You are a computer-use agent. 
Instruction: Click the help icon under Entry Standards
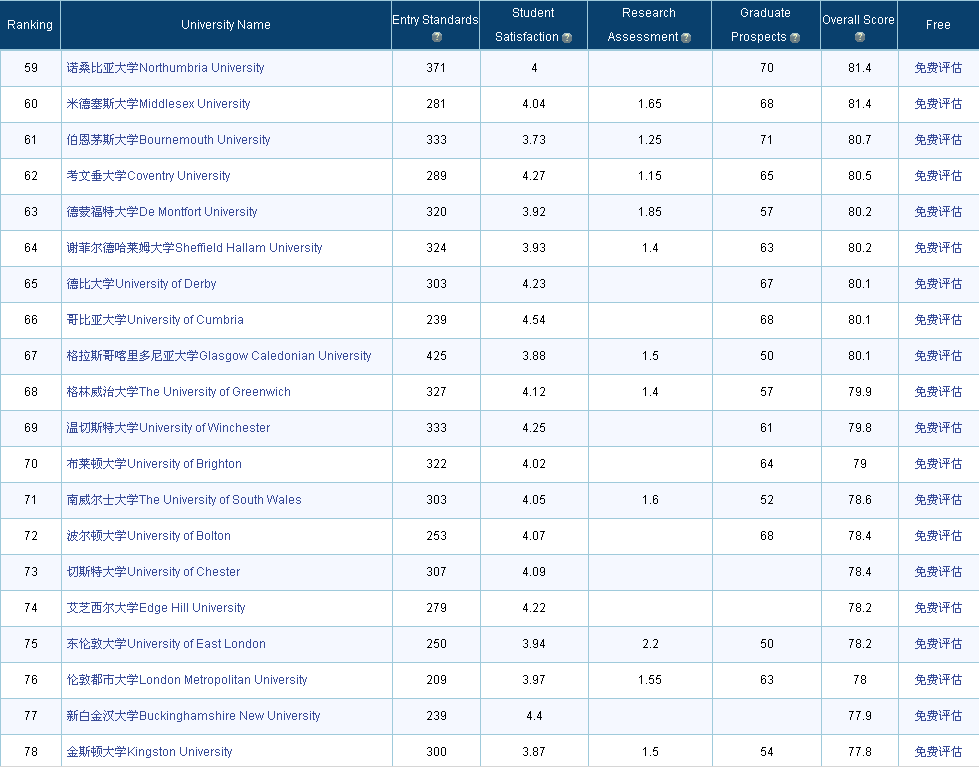click(x=436, y=37)
